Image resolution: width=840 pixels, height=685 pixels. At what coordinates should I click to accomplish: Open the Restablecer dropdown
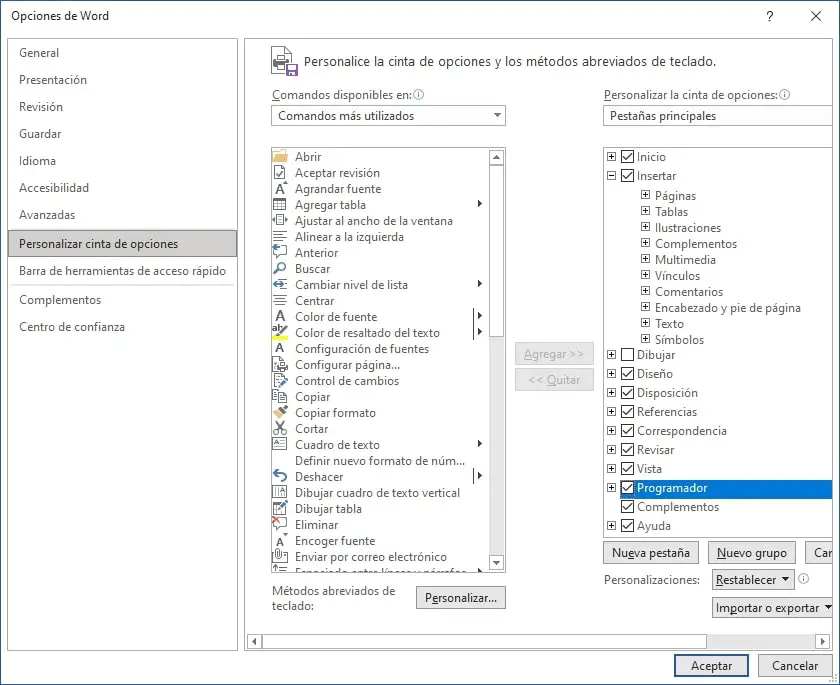point(753,579)
